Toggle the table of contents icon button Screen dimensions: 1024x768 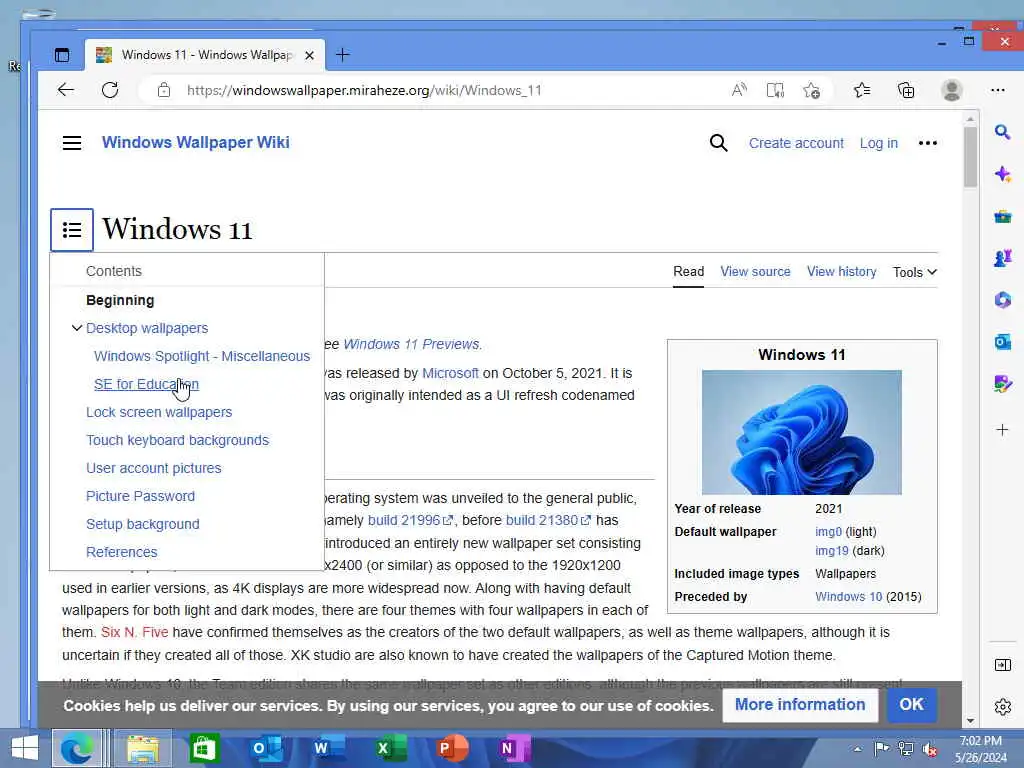72,230
